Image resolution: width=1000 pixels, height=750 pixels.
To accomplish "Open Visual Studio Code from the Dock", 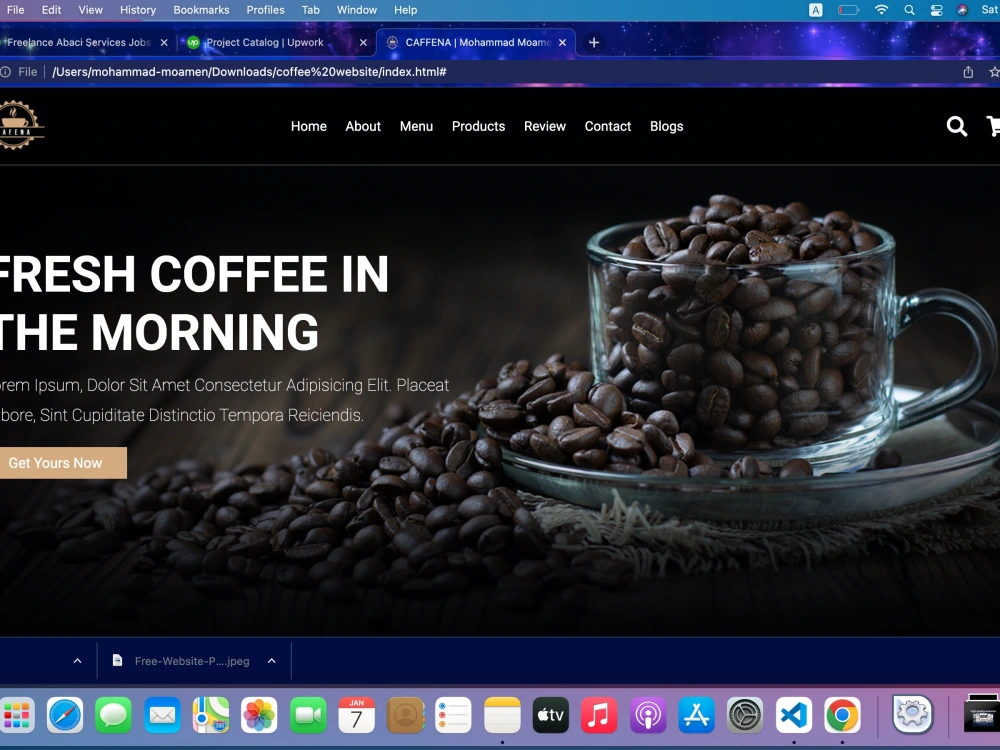I will coord(793,715).
